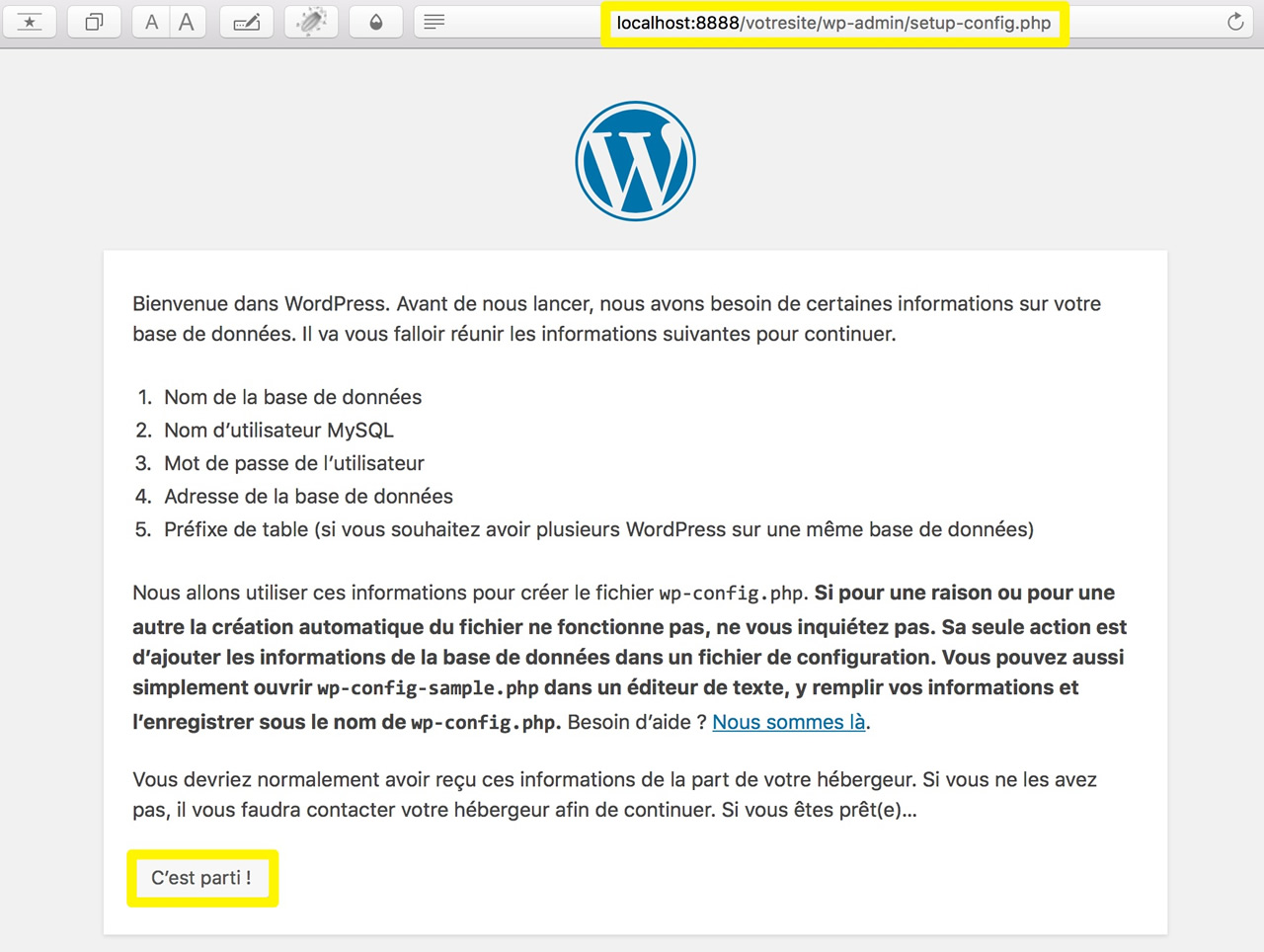
Task: Open the overlapping windows tab overview icon
Action: click(x=94, y=22)
